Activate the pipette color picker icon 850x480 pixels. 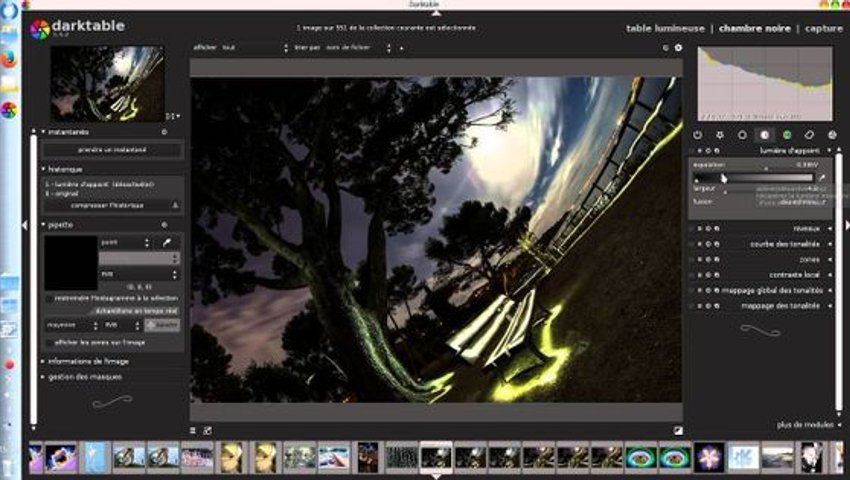[167, 242]
